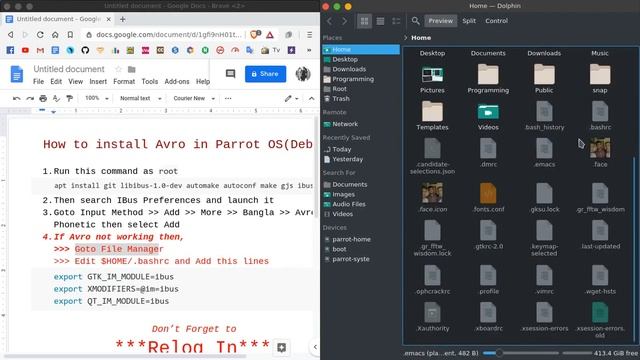This screenshot has width=640, height=360.
Task: Open comment history in Google Docs
Action: (x=231, y=73)
